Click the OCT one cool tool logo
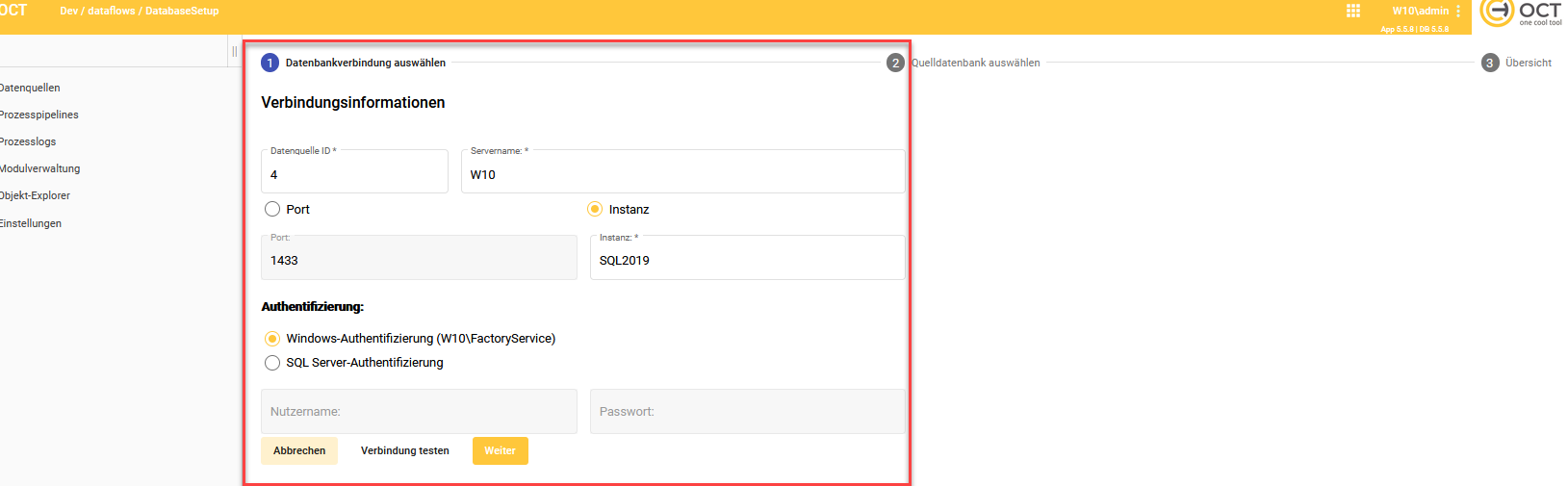 (1521, 13)
